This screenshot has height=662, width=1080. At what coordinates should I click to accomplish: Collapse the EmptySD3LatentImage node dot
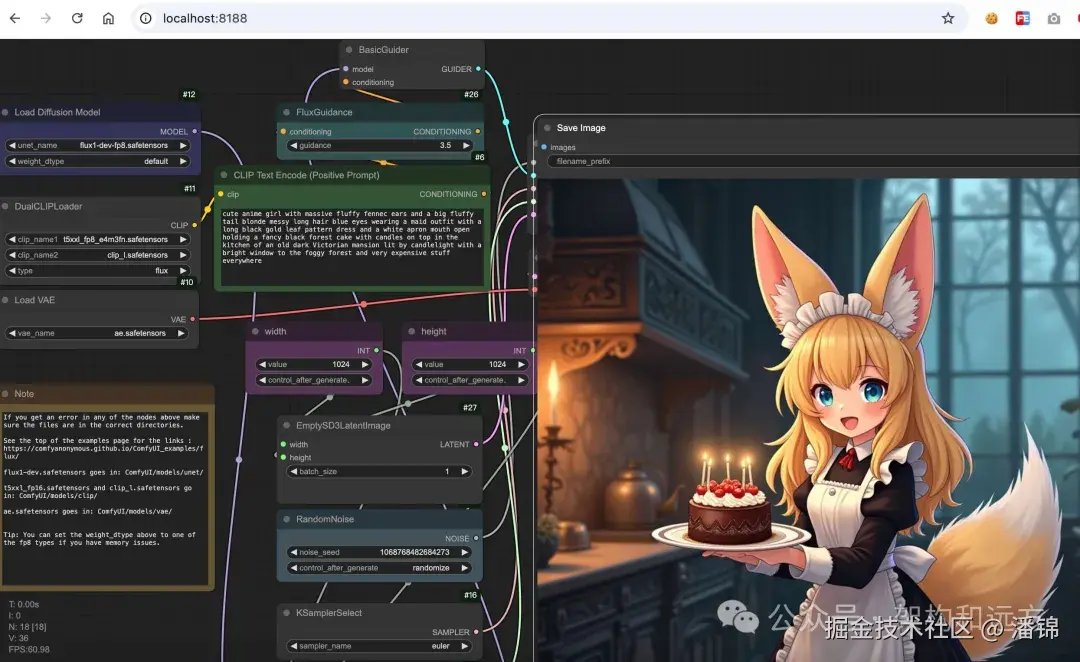287,425
